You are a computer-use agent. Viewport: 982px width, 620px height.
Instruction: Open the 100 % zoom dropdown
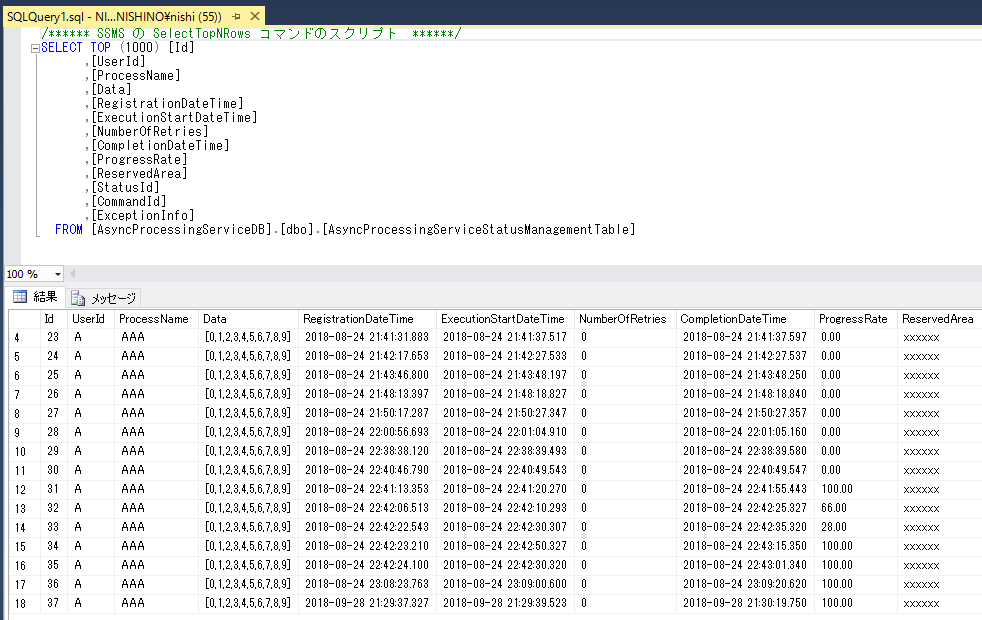tap(58, 274)
